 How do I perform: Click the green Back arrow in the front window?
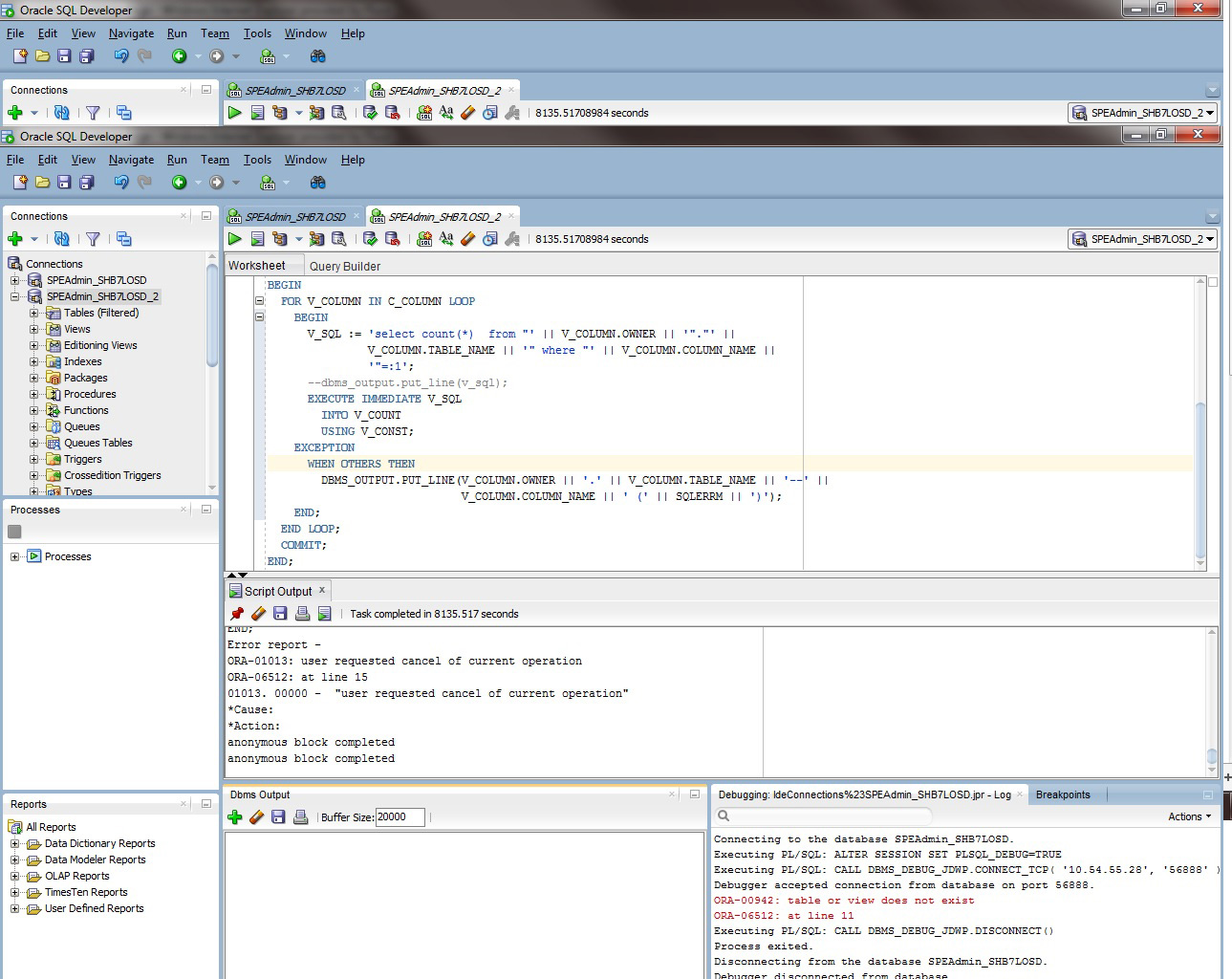pos(179,183)
